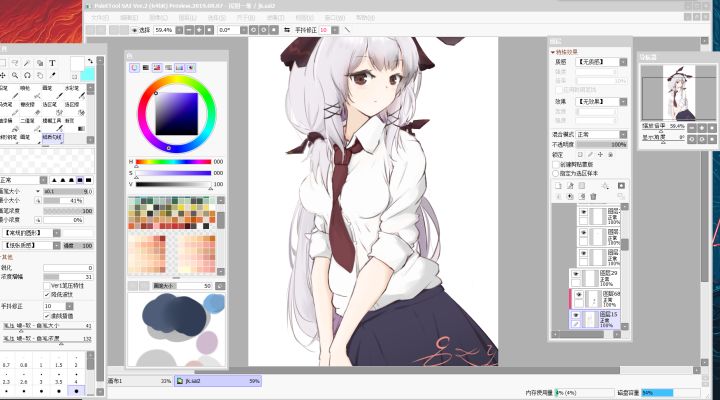Switch to the 画布1 canvas tab
Image resolution: width=720 pixels, height=400 pixels.
140,381
